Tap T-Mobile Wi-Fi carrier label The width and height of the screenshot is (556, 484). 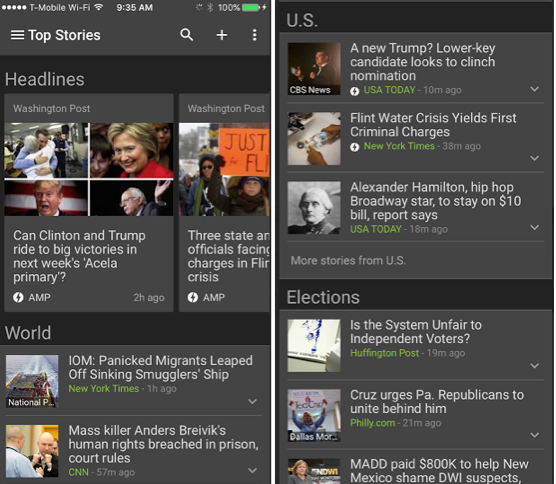(x=60, y=7)
